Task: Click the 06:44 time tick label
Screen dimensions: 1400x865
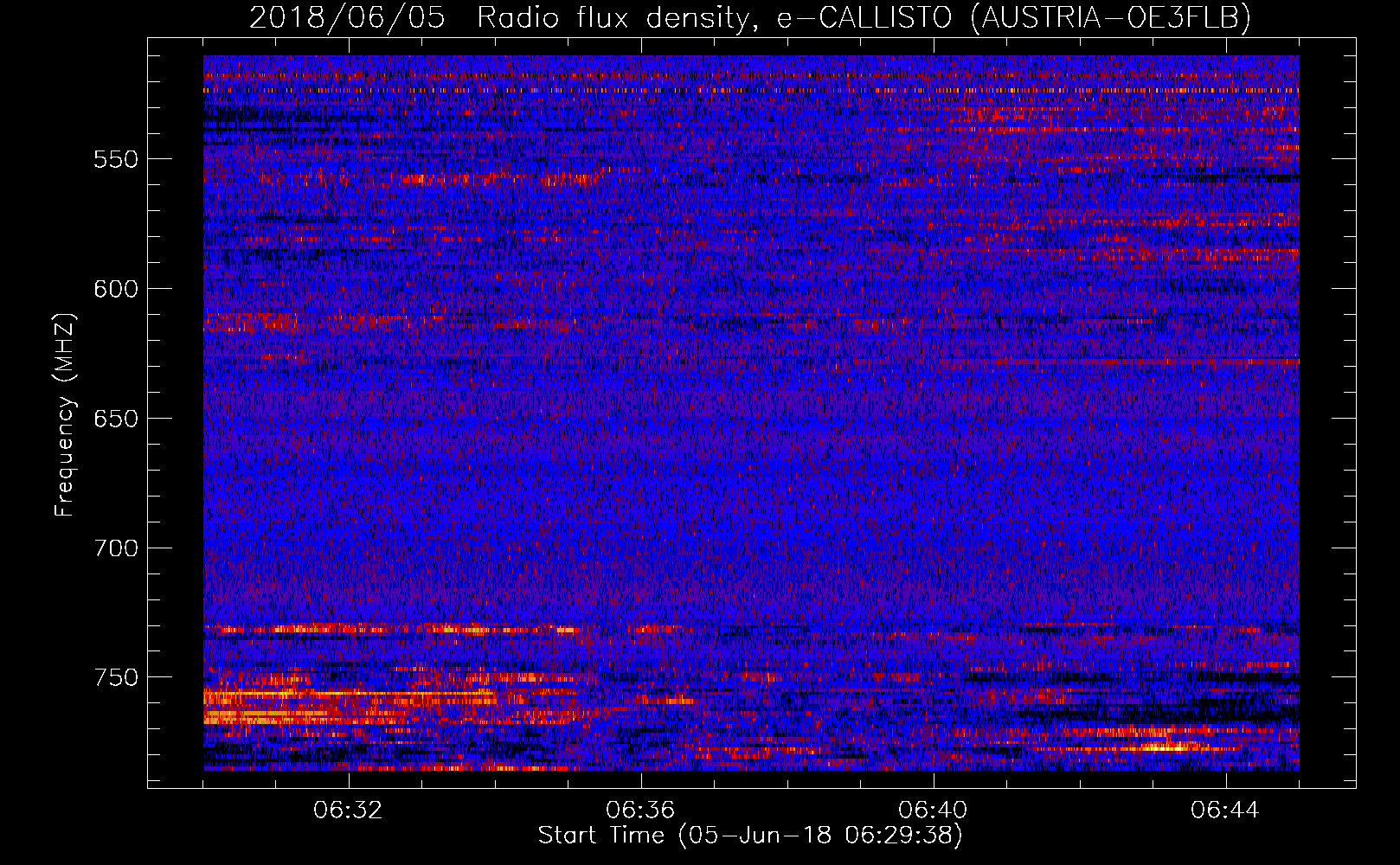Action: coord(1226,811)
